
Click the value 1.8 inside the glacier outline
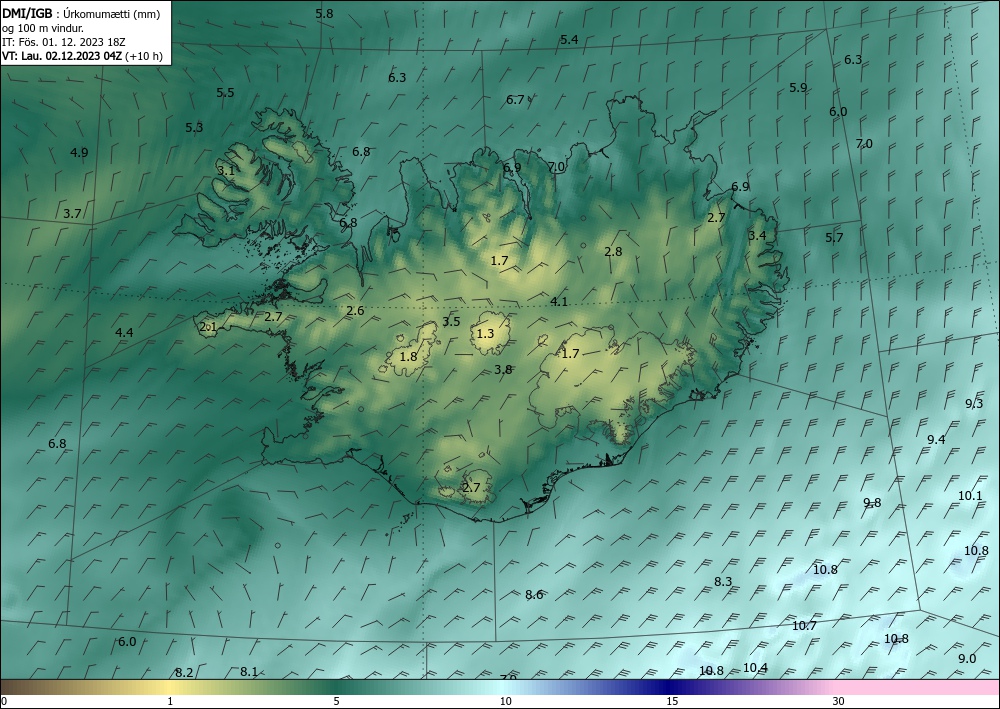coord(408,356)
